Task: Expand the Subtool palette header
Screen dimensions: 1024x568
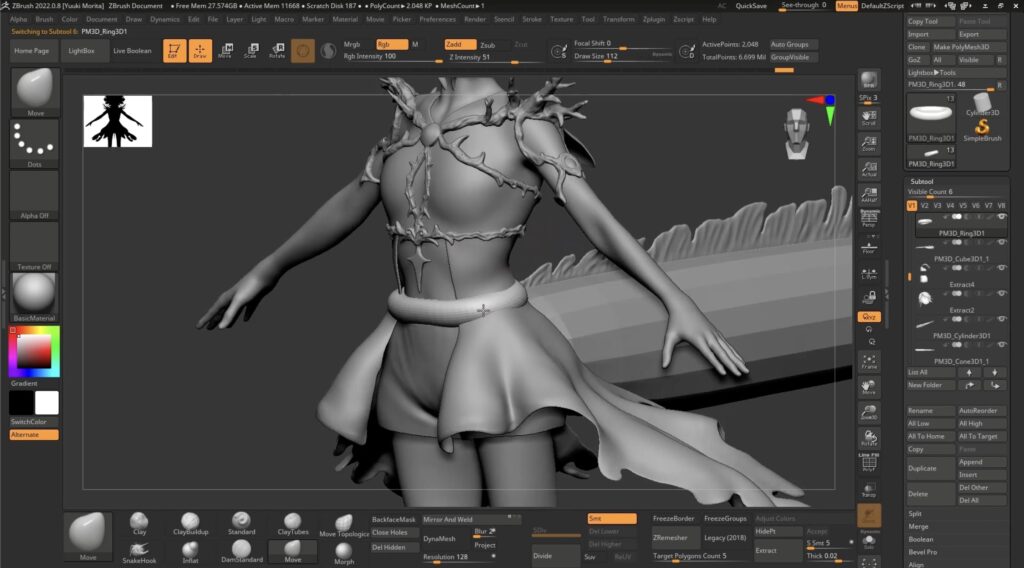Action: click(922, 181)
